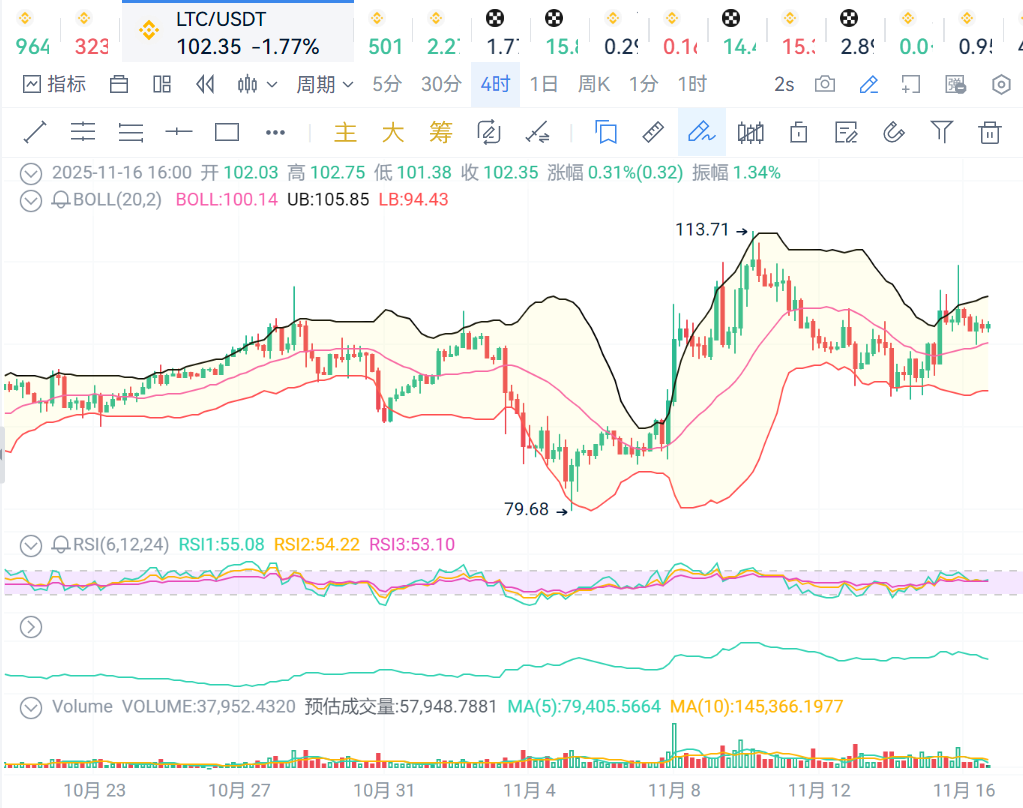This screenshot has height=808, width=1023.
Task: Collapse the BOLL indicator row
Action: coord(32,199)
